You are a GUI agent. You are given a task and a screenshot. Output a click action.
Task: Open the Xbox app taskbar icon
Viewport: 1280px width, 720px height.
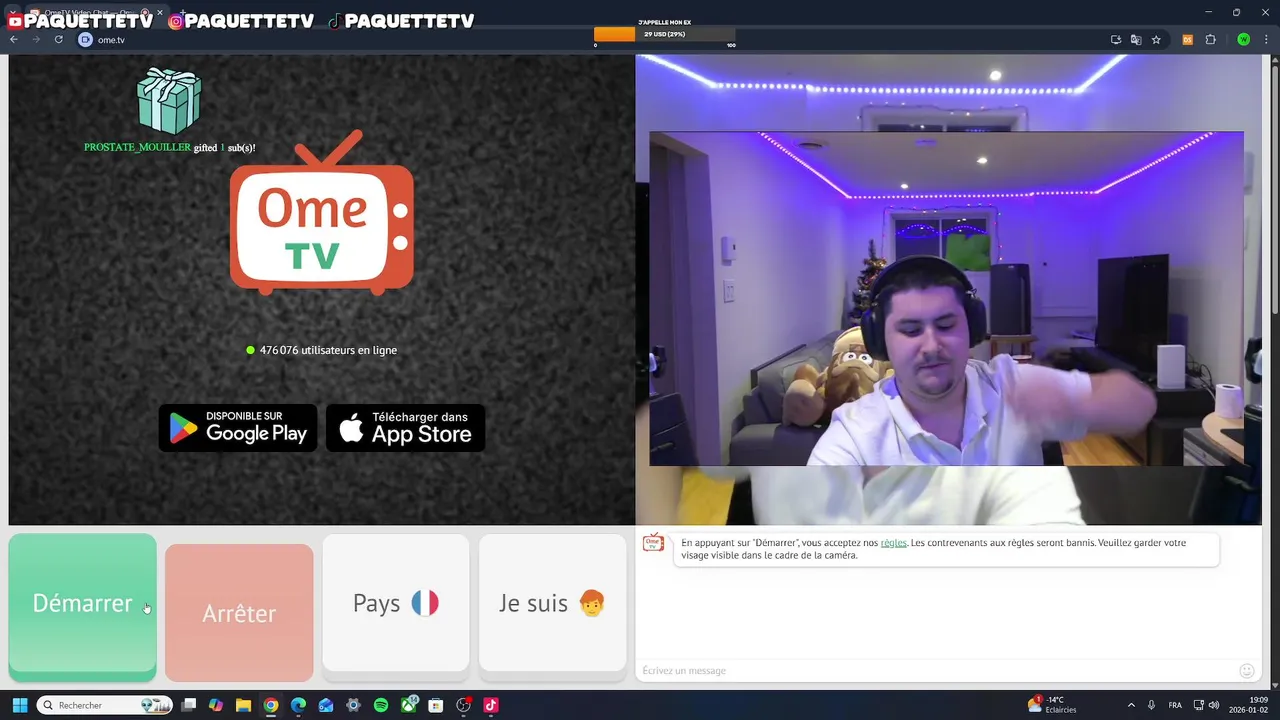pyautogui.click(x=409, y=705)
